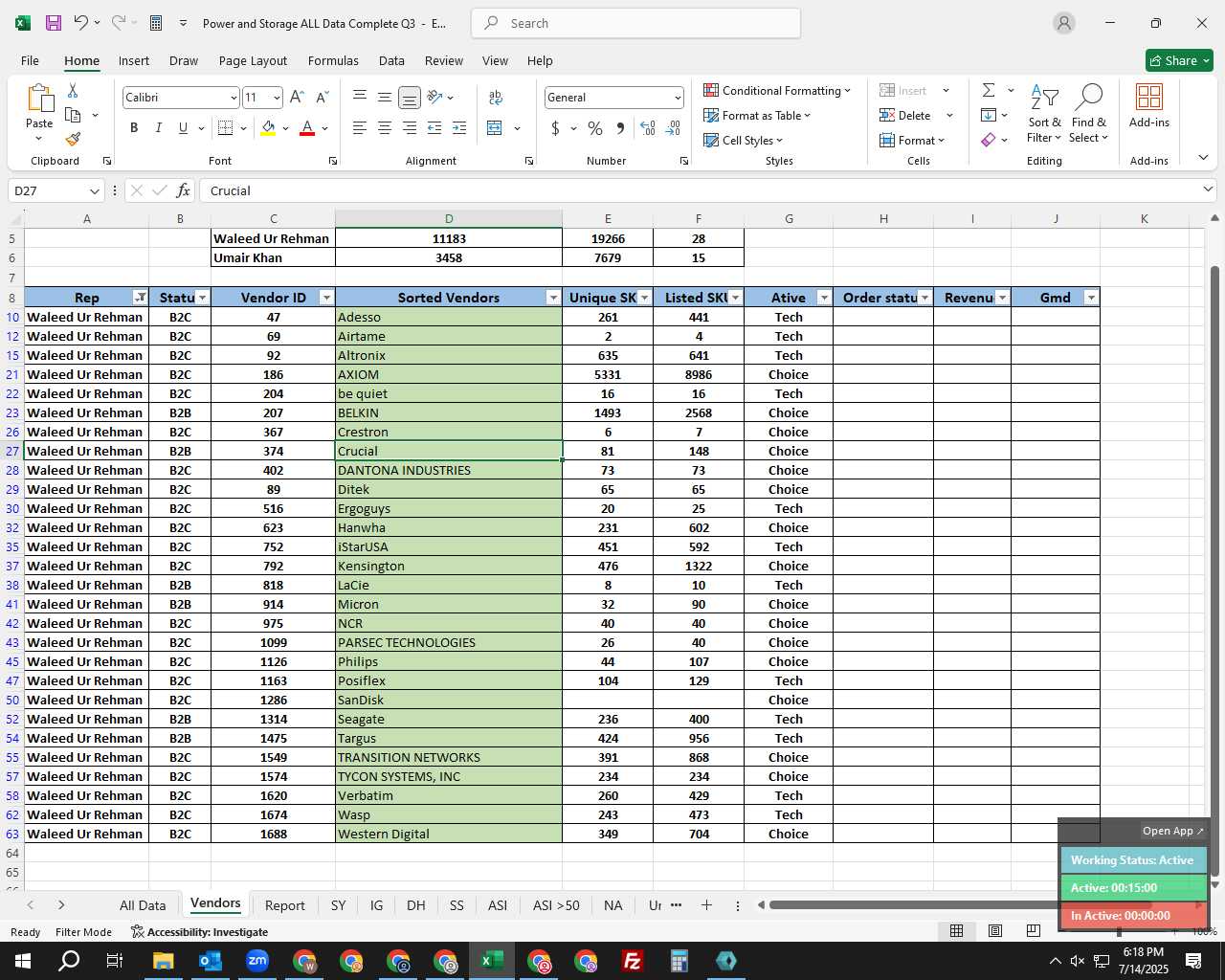Click the Share button
1225x980 pixels.
[x=1180, y=60]
